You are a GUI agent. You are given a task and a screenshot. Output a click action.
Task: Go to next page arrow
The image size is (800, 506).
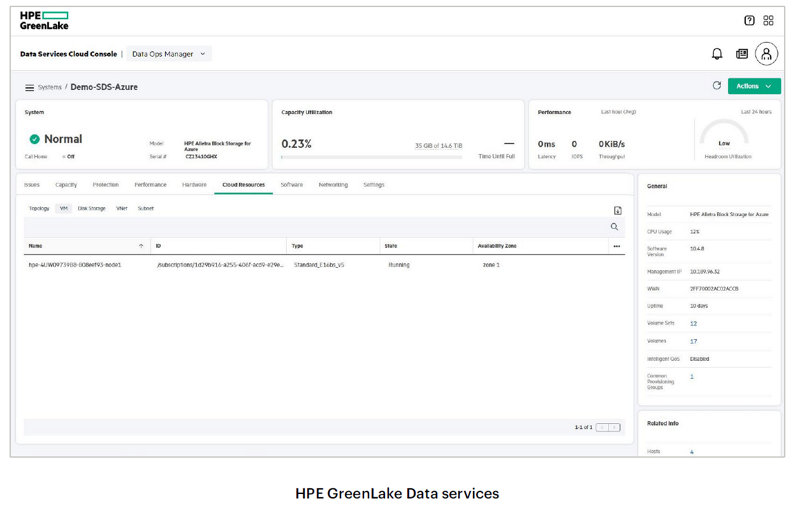614,427
